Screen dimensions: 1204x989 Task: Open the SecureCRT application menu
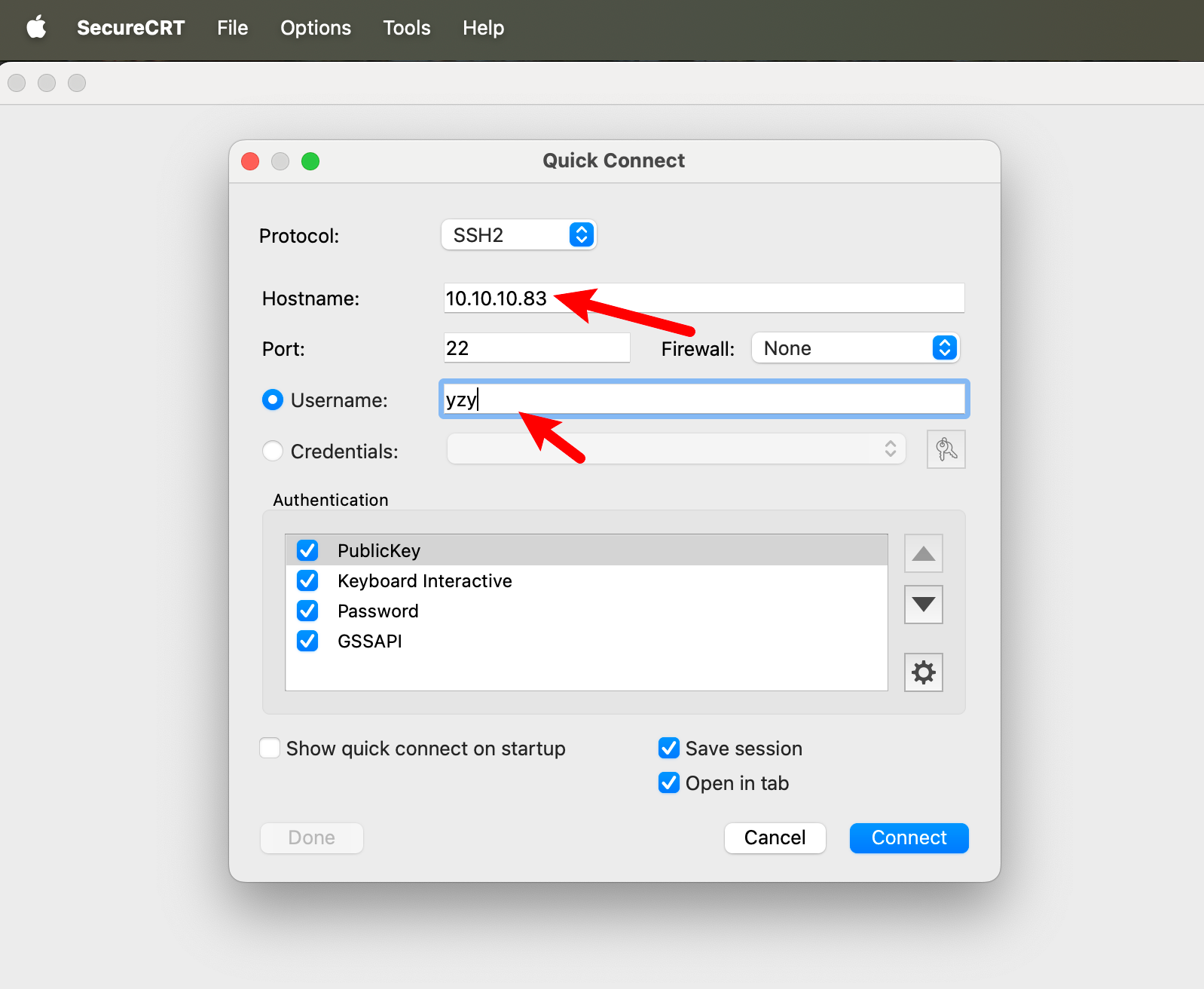tap(130, 28)
